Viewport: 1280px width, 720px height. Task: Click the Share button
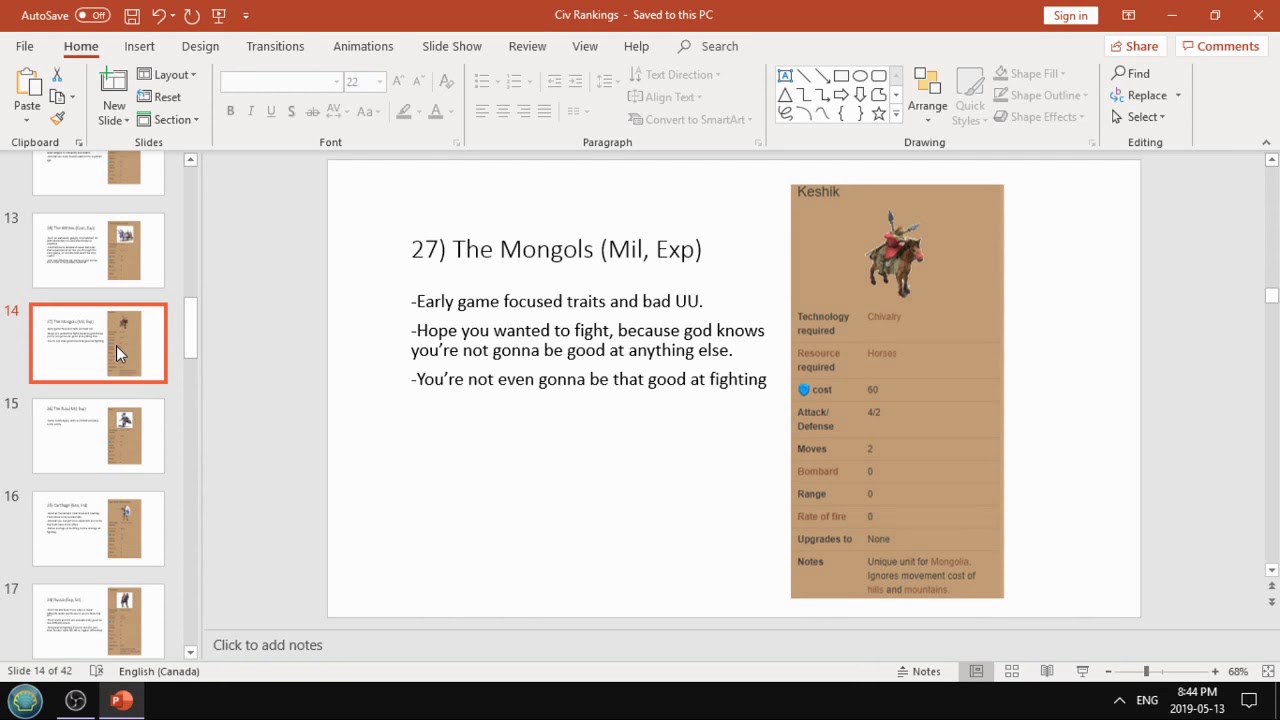1134,46
